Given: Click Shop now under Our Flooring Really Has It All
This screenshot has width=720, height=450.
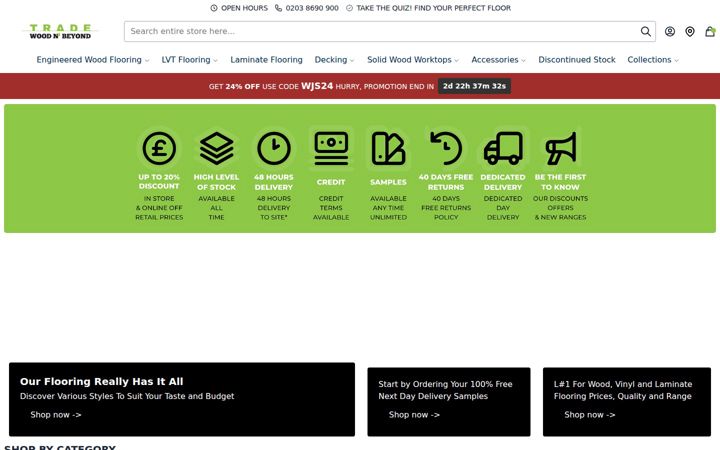Looking at the screenshot, I should (x=56, y=415).
